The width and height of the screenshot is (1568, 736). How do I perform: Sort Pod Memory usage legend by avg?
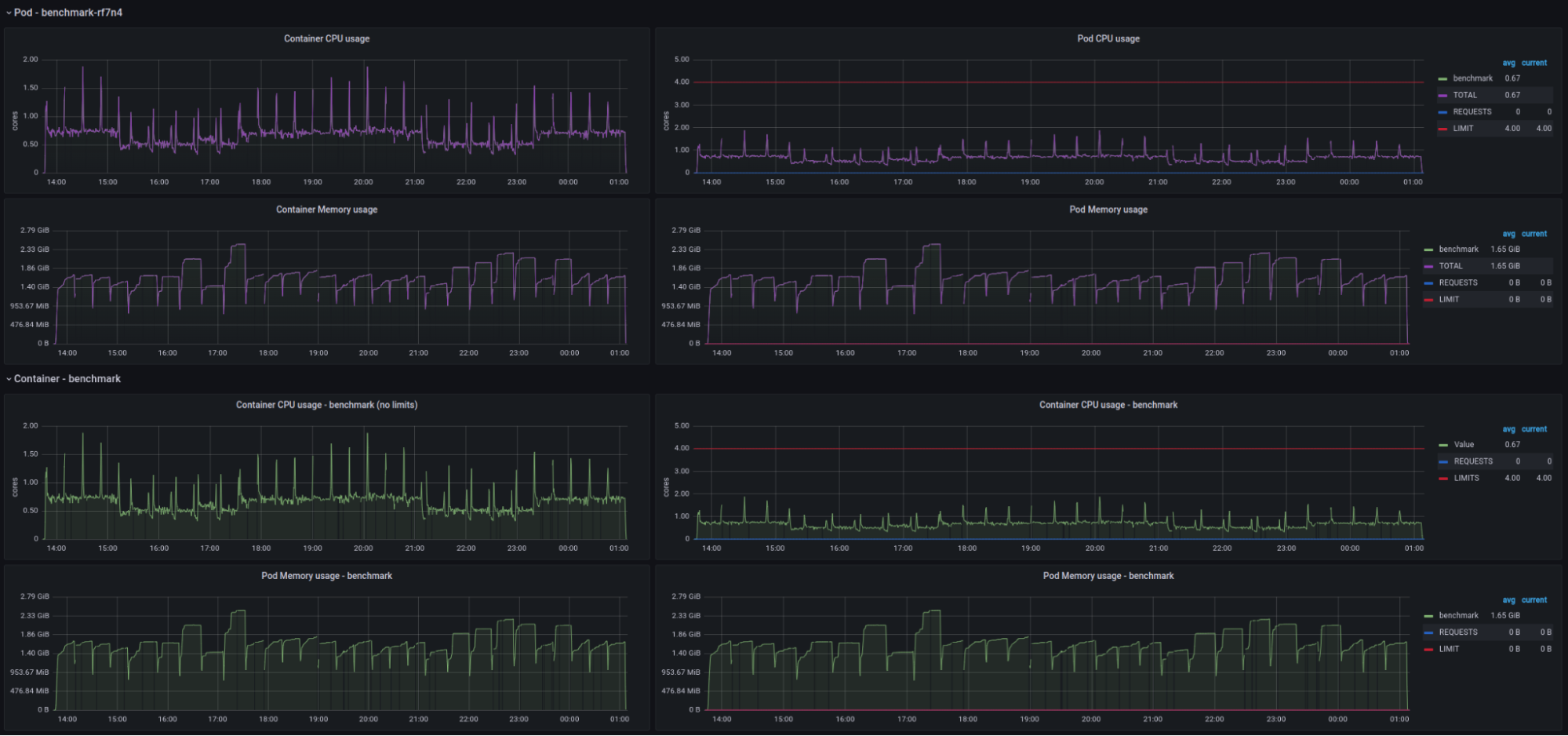point(1509,234)
